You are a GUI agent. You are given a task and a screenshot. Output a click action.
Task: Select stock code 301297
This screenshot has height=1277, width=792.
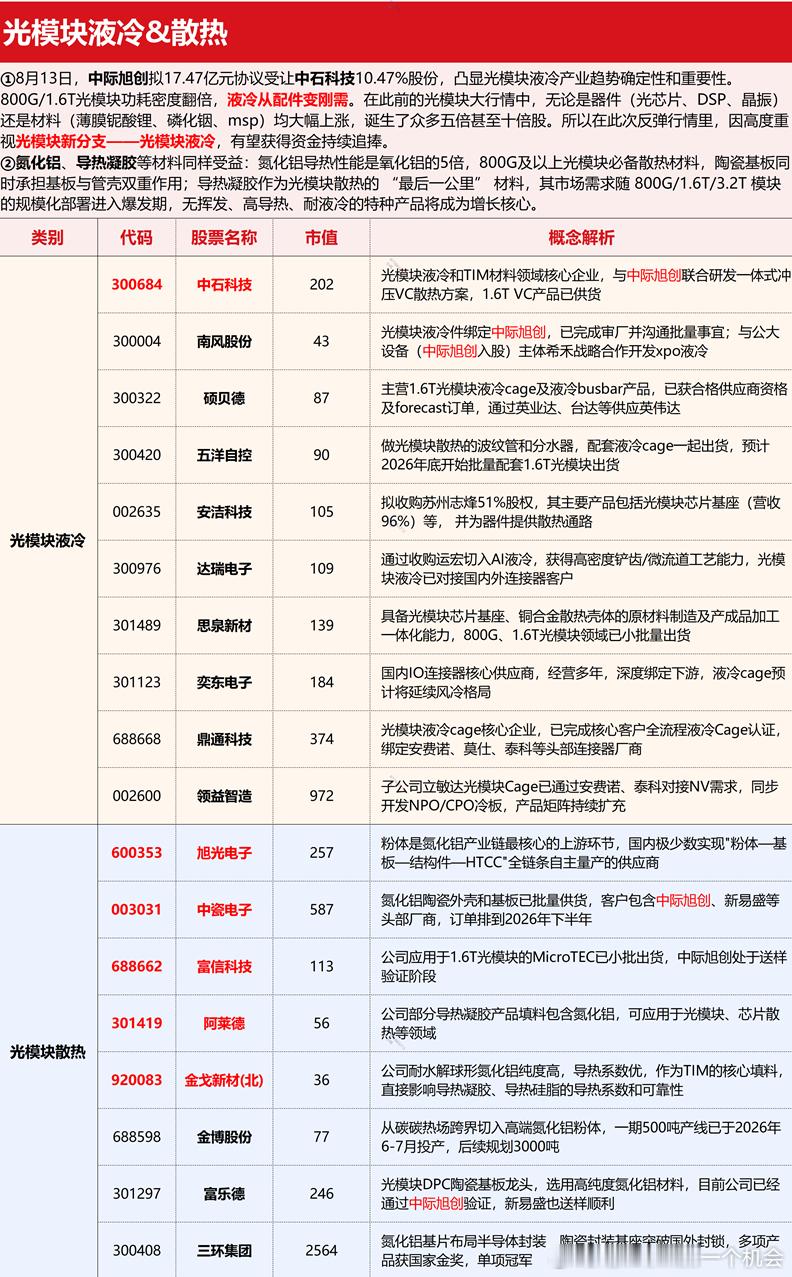click(x=137, y=1194)
